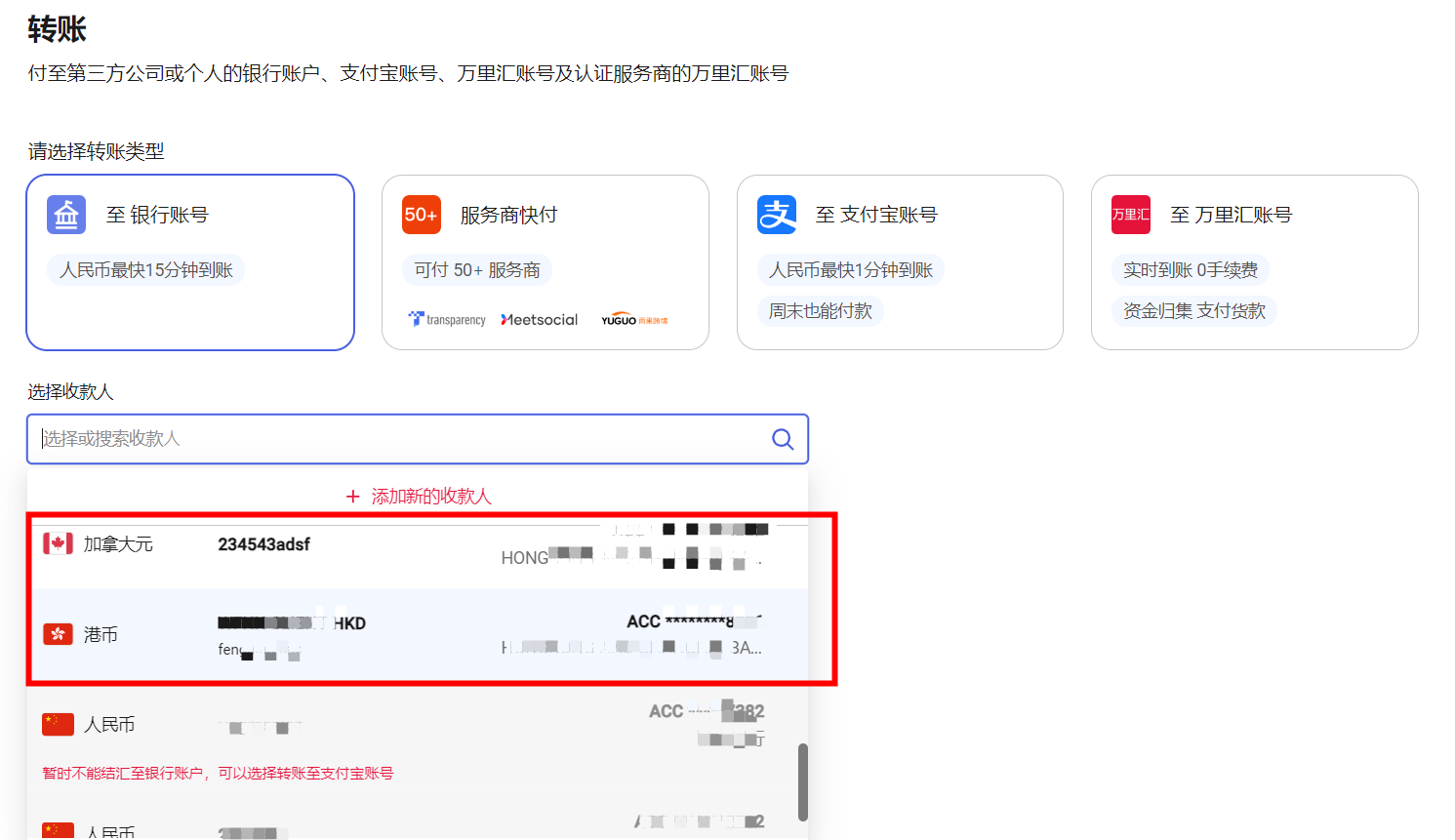Click the Canada flag icon beside 加拿大元
The height and width of the screenshot is (840, 1455).
tap(58, 543)
